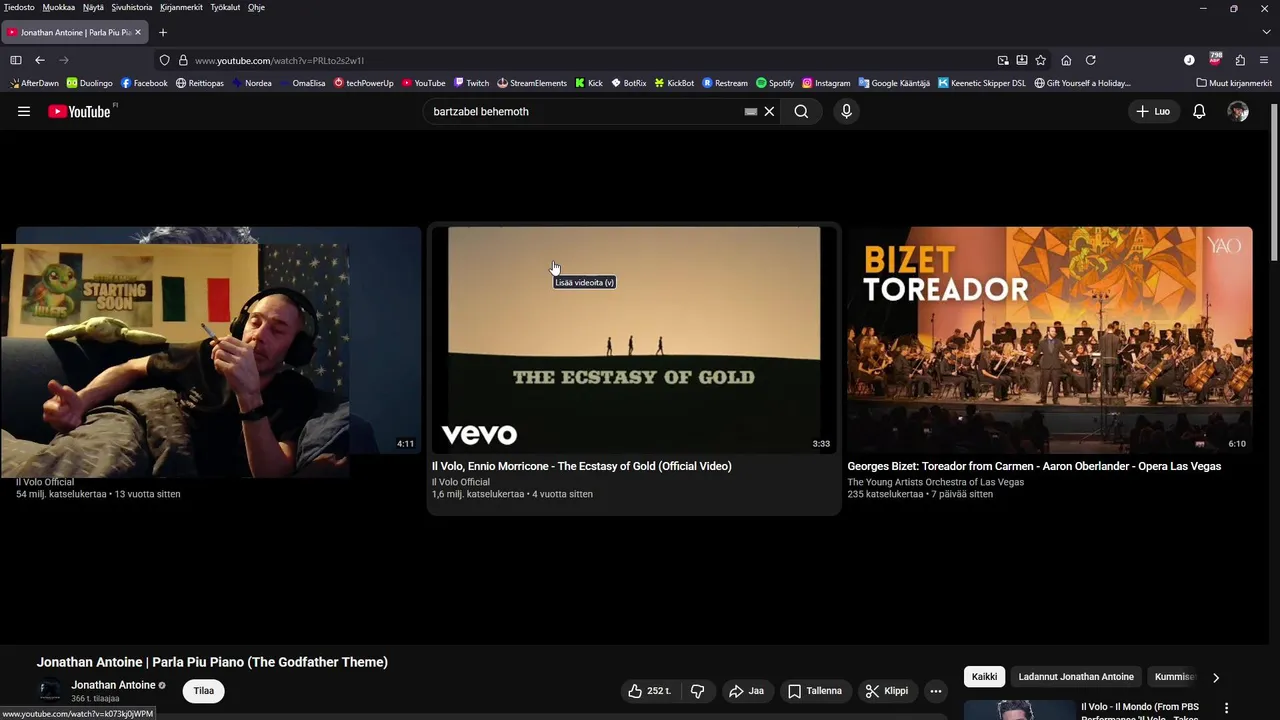Viewport: 1280px width, 720px height.
Task: Bookmark this page with the star icon
Action: tap(1041, 60)
